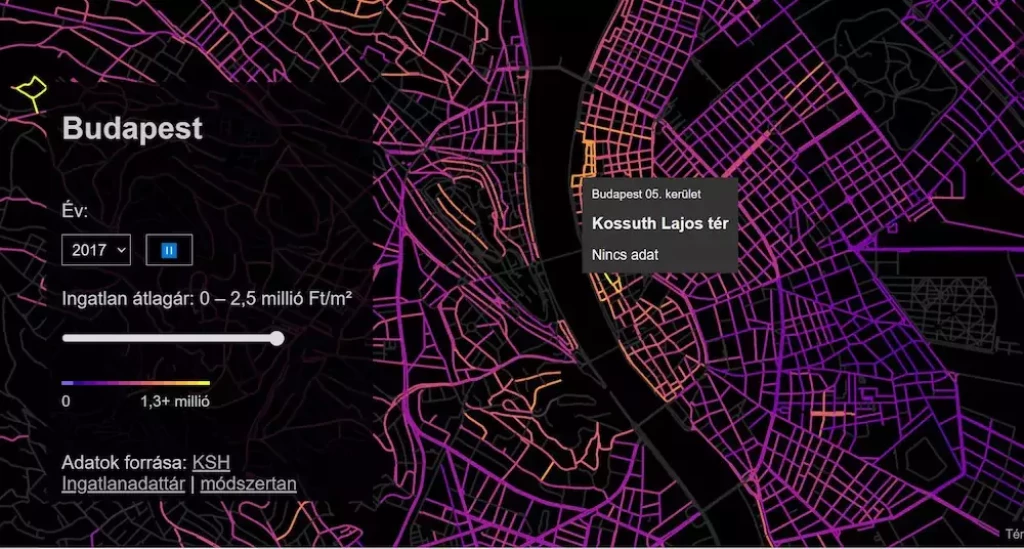Click the 'Nincs adat' tooltip message
The height and width of the screenshot is (549, 1024).
625,255
